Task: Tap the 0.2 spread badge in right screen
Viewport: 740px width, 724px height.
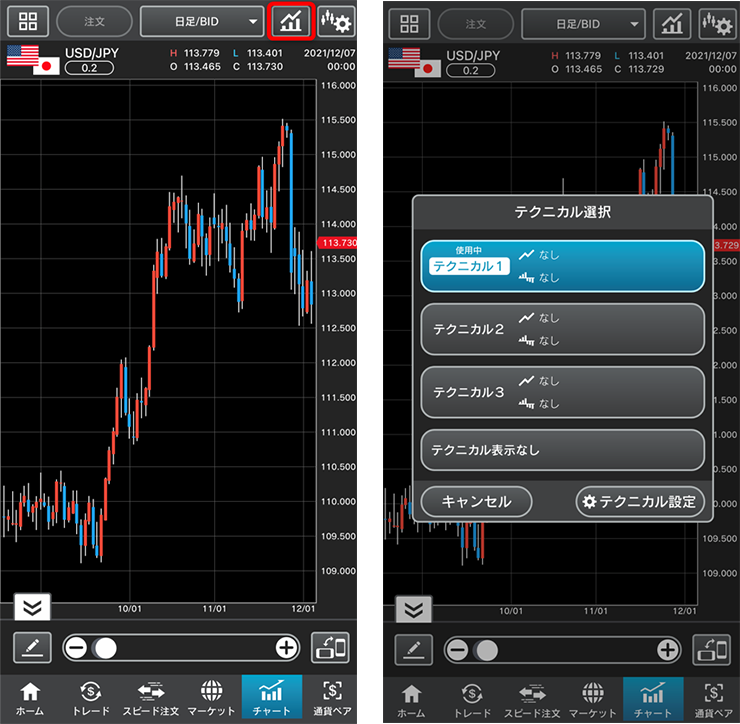Action: pyautogui.click(x=471, y=71)
